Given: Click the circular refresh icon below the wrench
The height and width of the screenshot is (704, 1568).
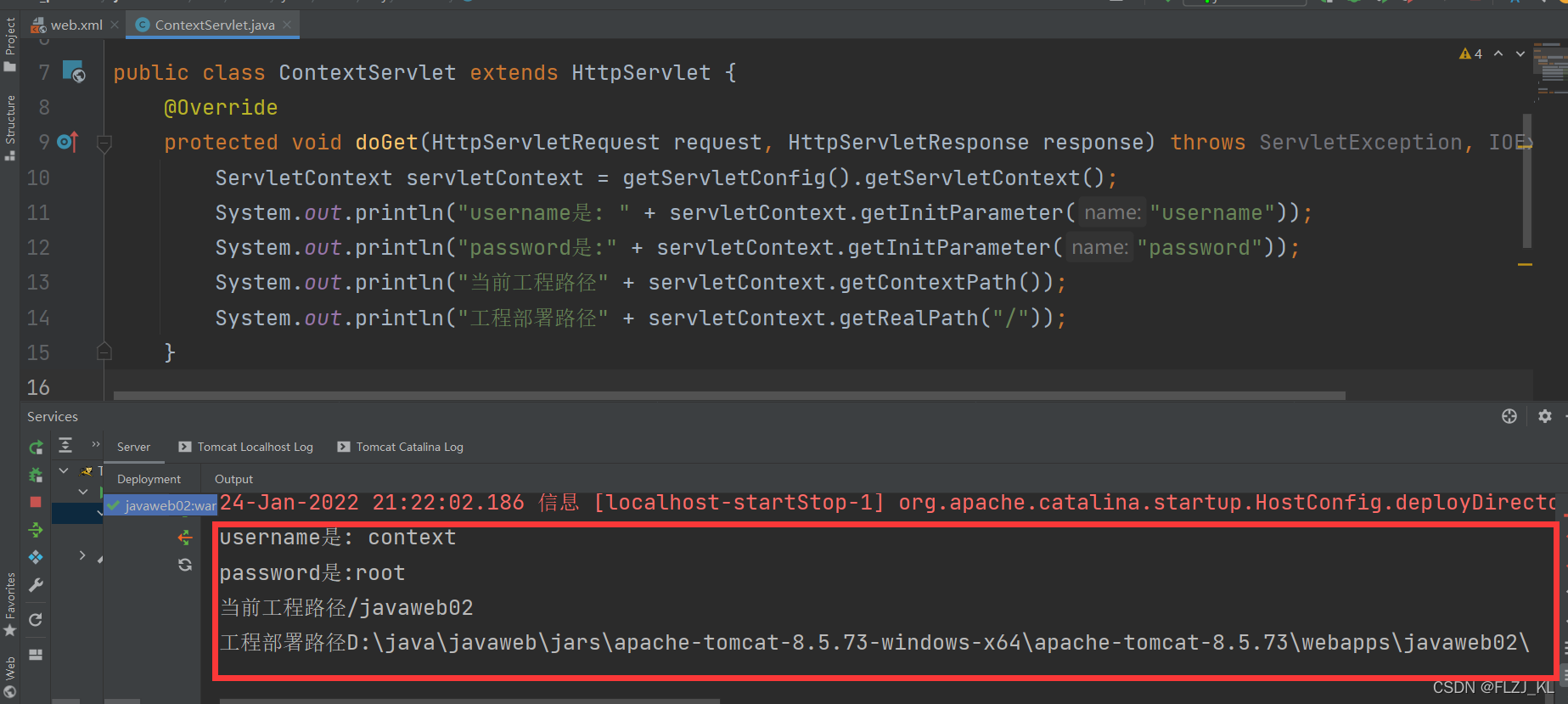Looking at the screenshot, I should 36,619.
